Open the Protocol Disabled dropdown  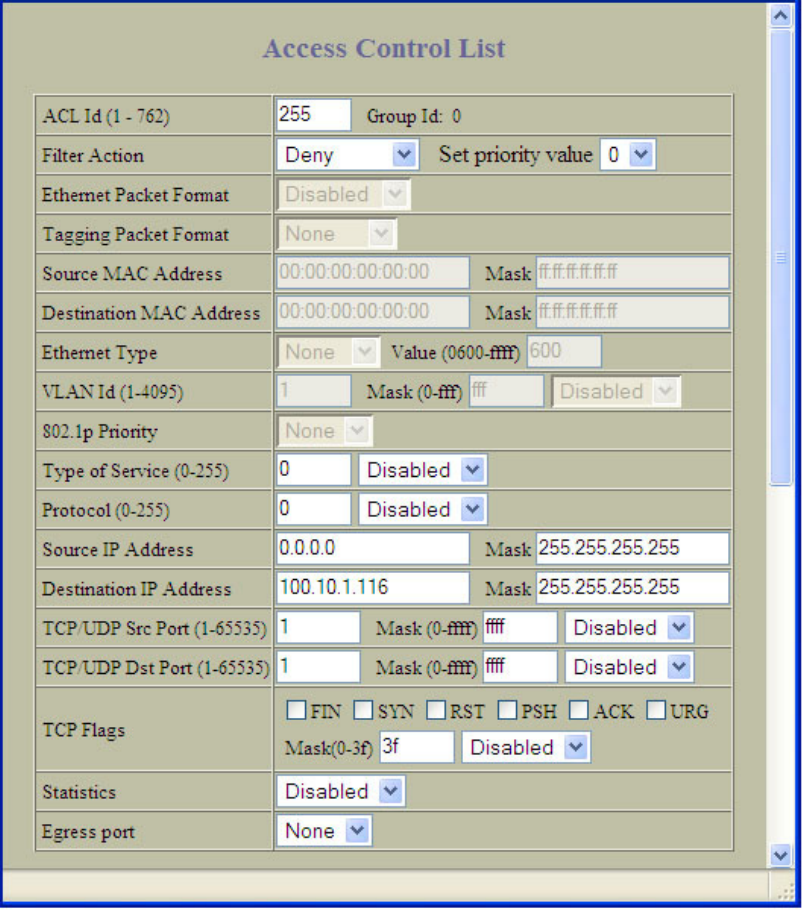(423, 510)
